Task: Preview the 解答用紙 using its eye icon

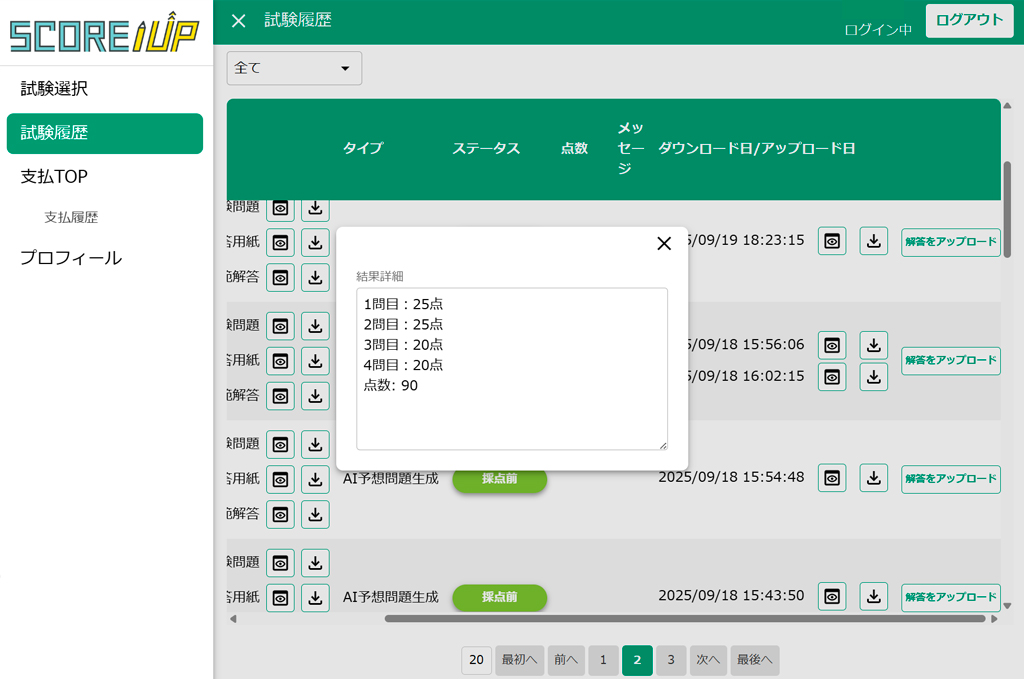Action: pos(280,242)
